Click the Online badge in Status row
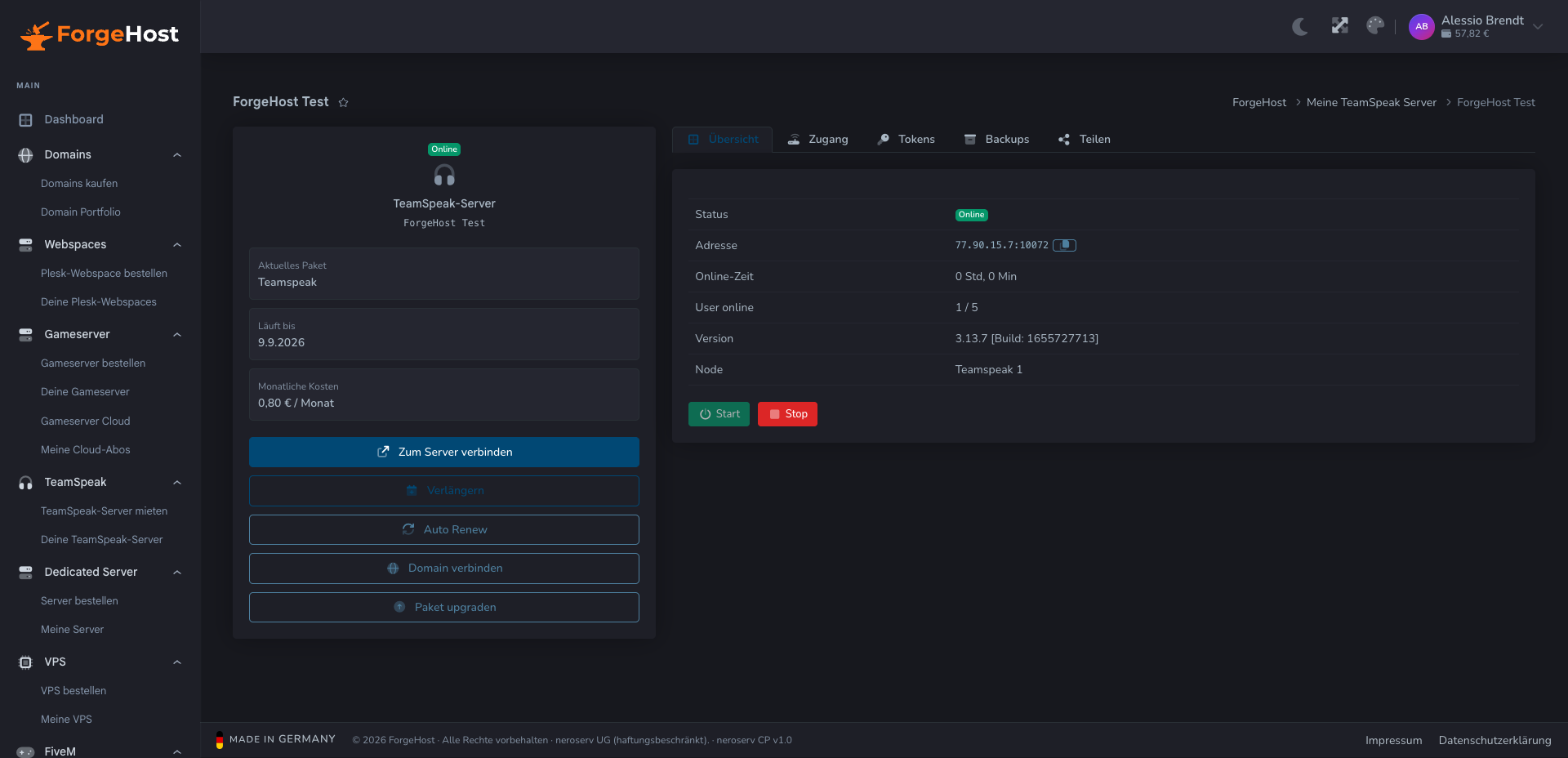Image resolution: width=1568 pixels, height=758 pixels. click(x=971, y=215)
